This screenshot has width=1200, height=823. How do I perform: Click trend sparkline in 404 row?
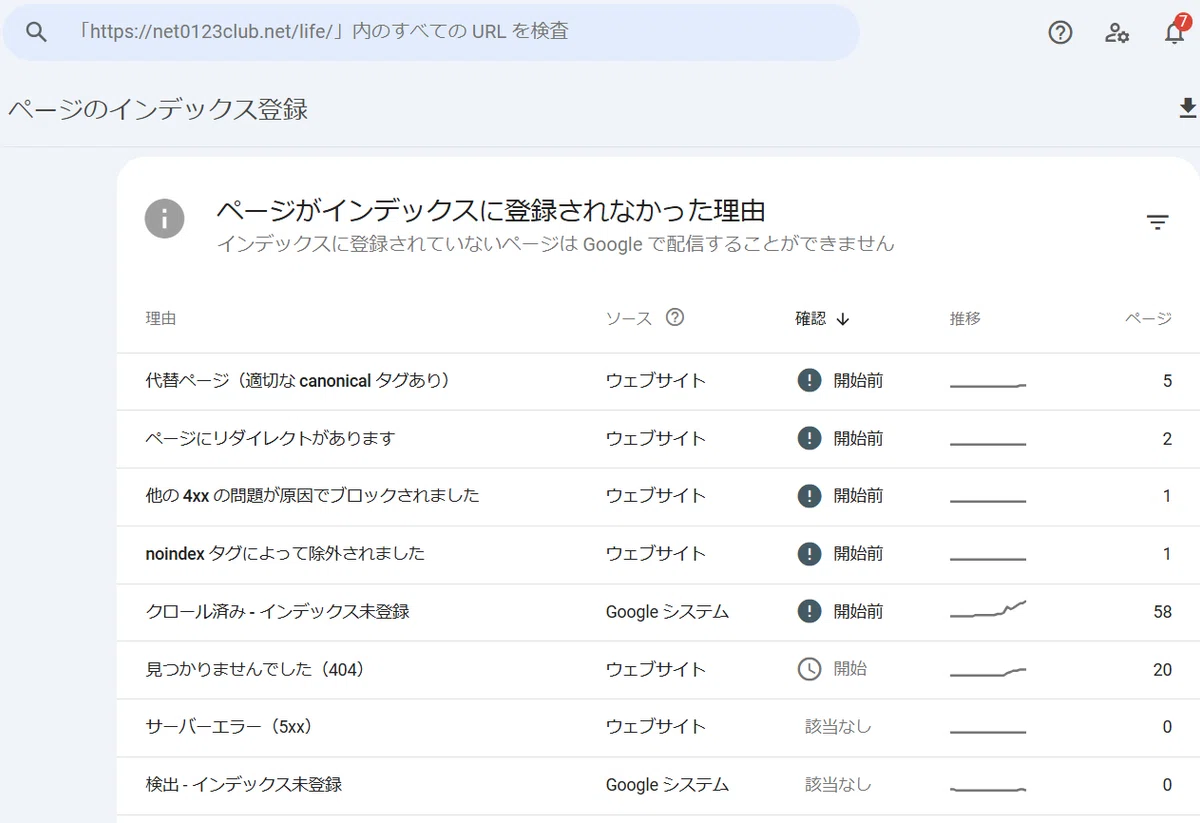coord(988,672)
